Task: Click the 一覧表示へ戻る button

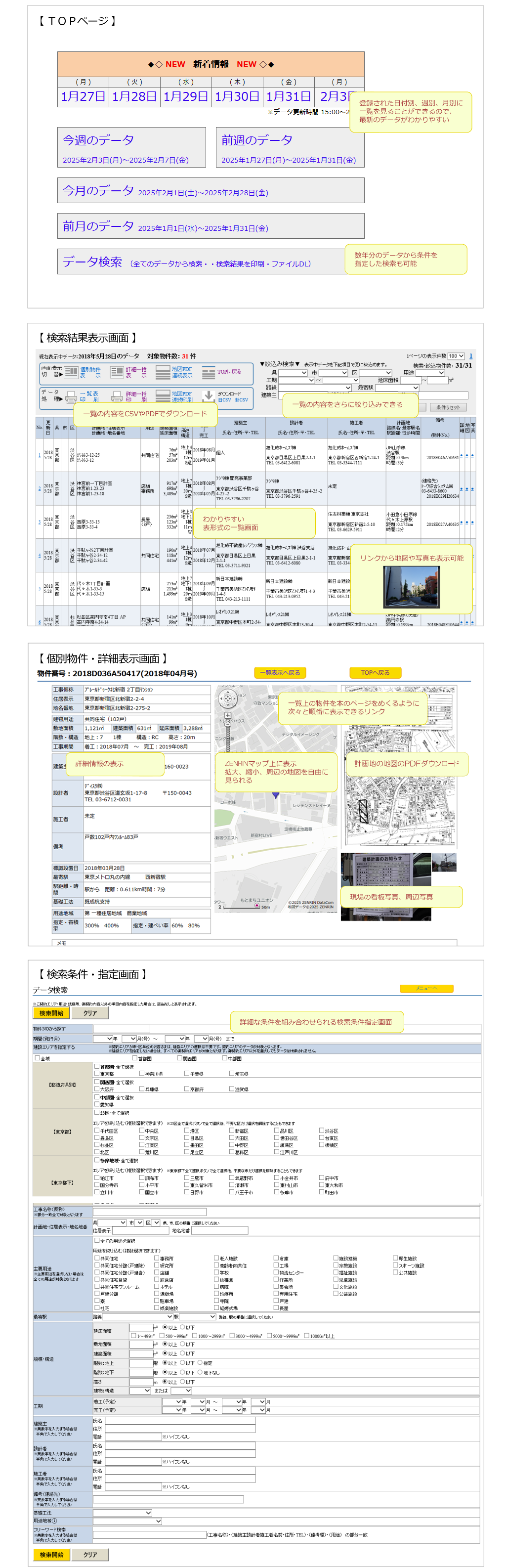Action: tap(280, 673)
